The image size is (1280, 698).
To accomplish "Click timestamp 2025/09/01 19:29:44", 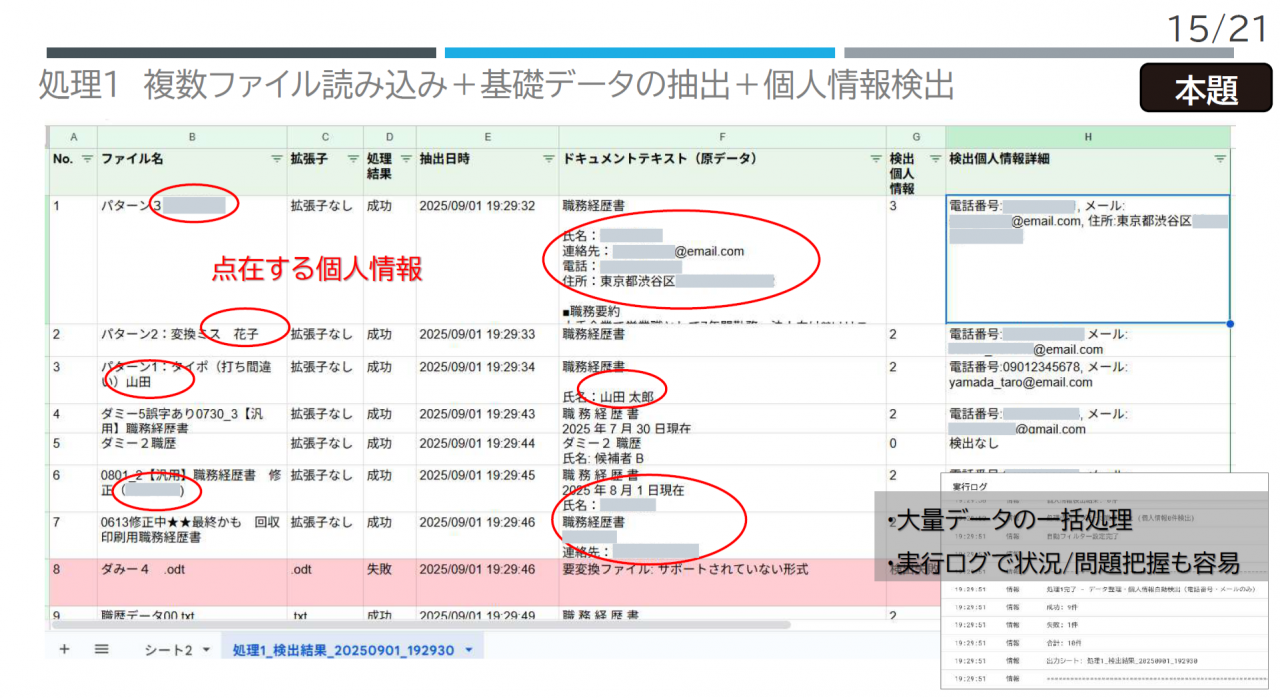I will click(x=477, y=443).
